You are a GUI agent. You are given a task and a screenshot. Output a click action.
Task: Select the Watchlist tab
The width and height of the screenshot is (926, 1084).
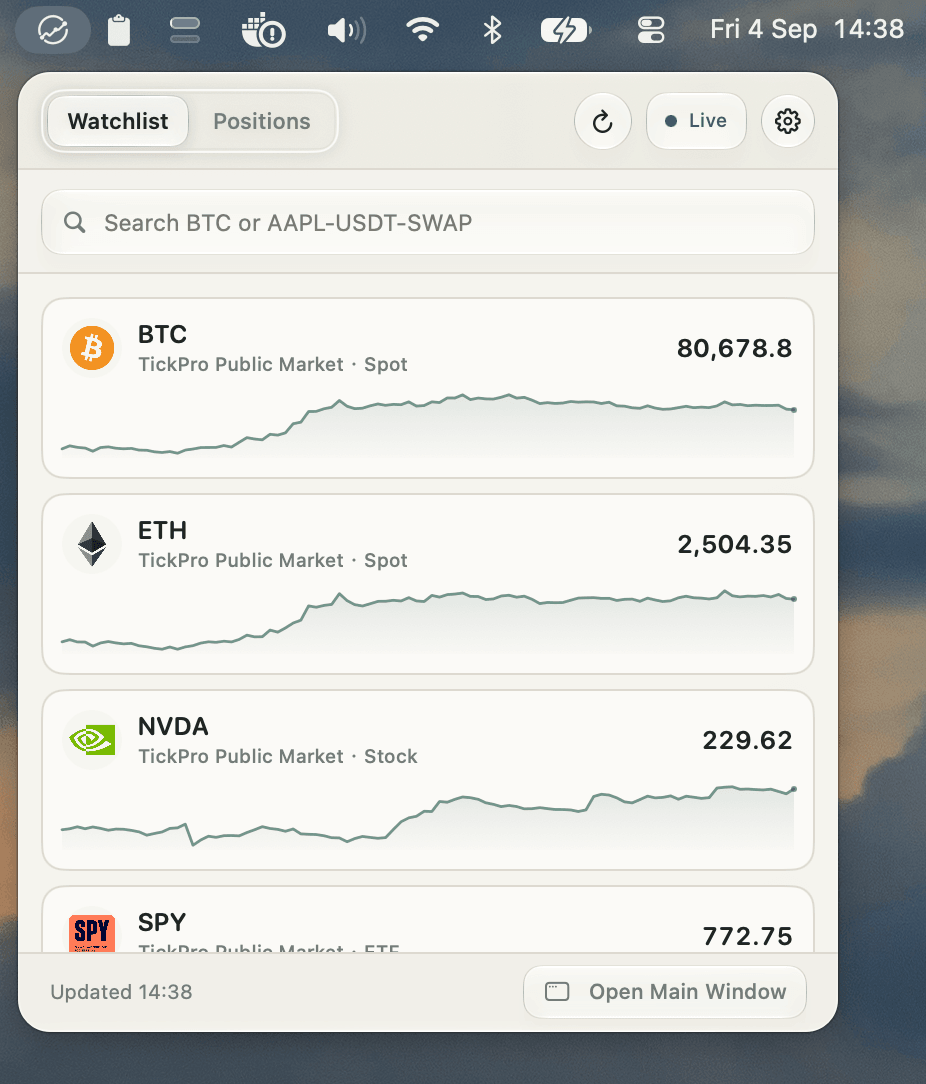[118, 122]
